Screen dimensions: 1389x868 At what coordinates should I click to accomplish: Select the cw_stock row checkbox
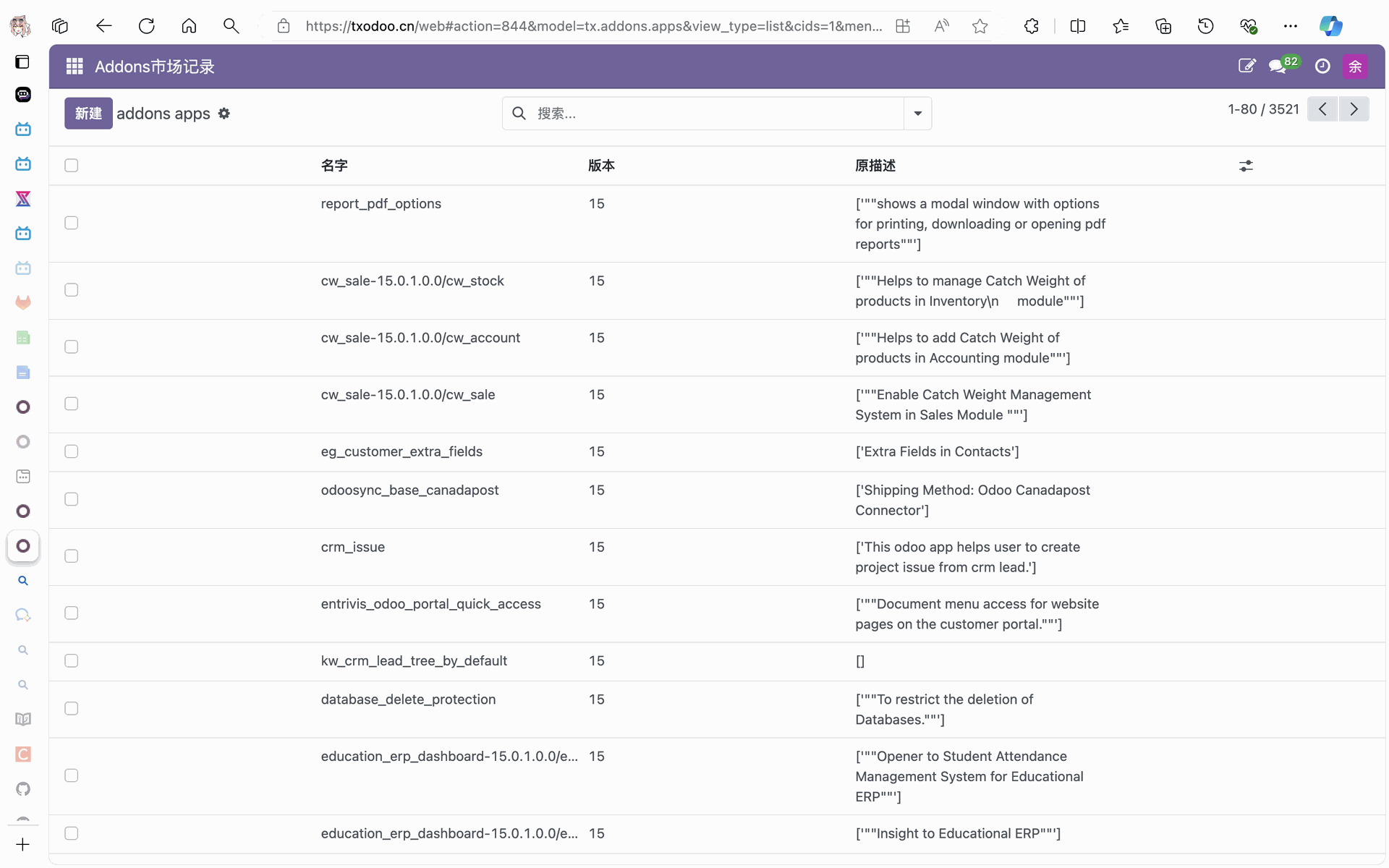click(x=71, y=290)
